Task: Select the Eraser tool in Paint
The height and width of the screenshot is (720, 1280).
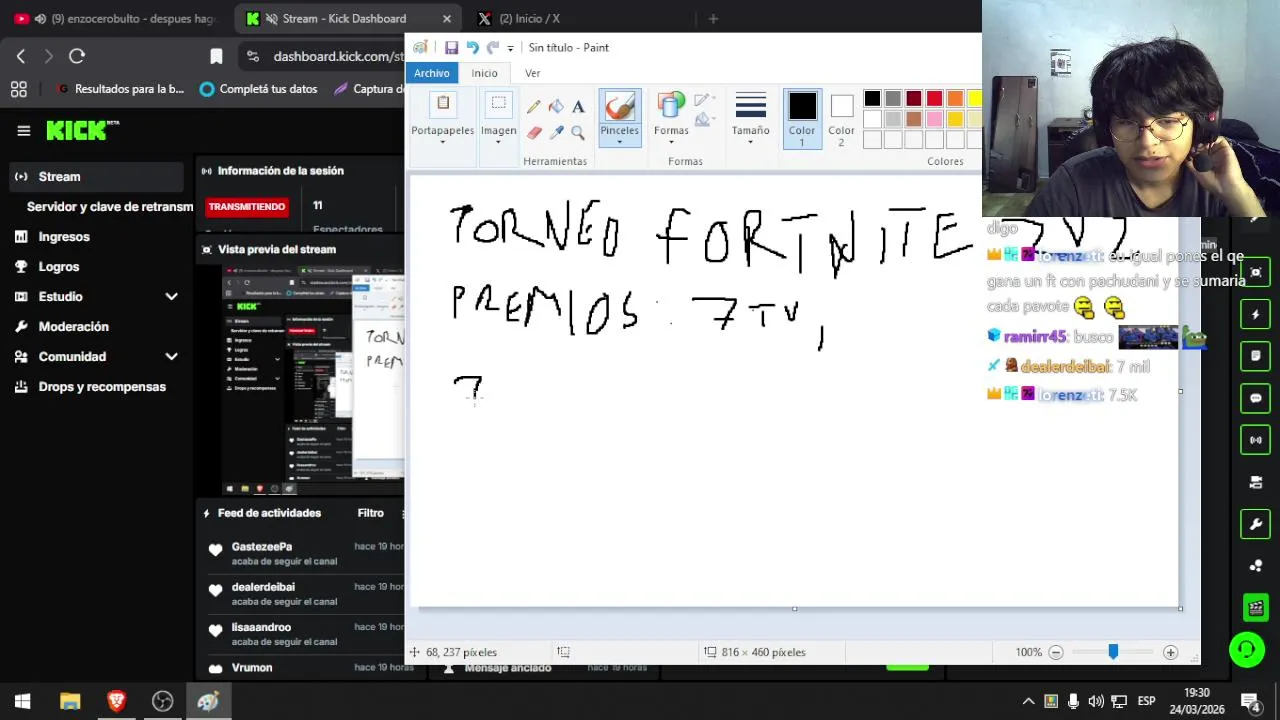Action: (x=534, y=132)
